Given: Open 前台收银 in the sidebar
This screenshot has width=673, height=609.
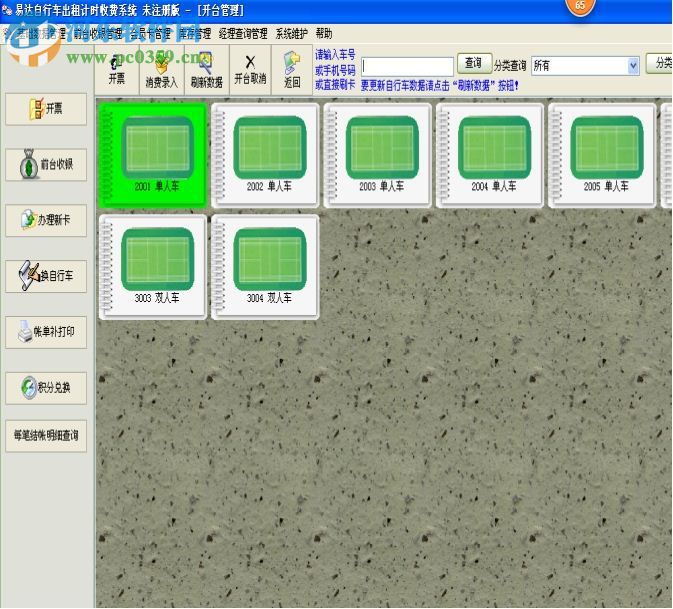Looking at the screenshot, I should click(x=46, y=164).
